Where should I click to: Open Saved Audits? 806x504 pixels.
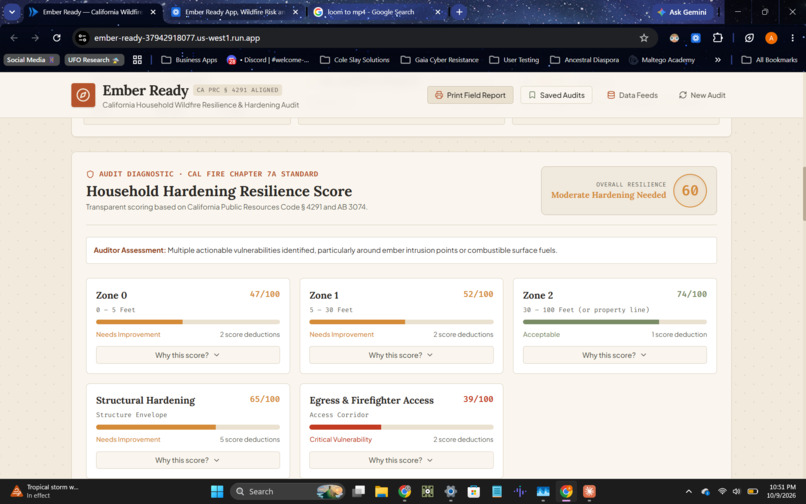tap(556, 95)
